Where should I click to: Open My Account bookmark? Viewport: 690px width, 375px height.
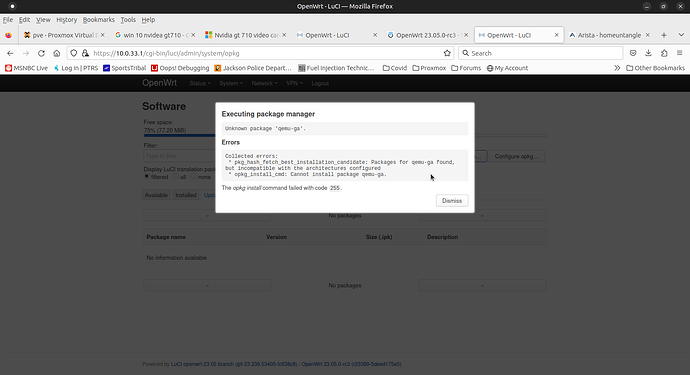click(507, 68)
